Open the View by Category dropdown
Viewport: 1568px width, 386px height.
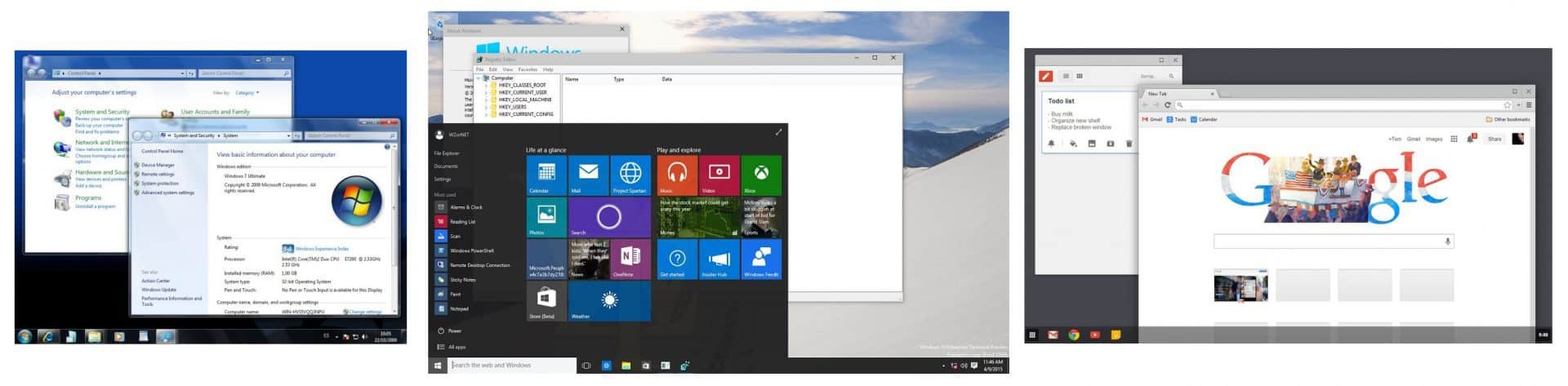(247, 93)
